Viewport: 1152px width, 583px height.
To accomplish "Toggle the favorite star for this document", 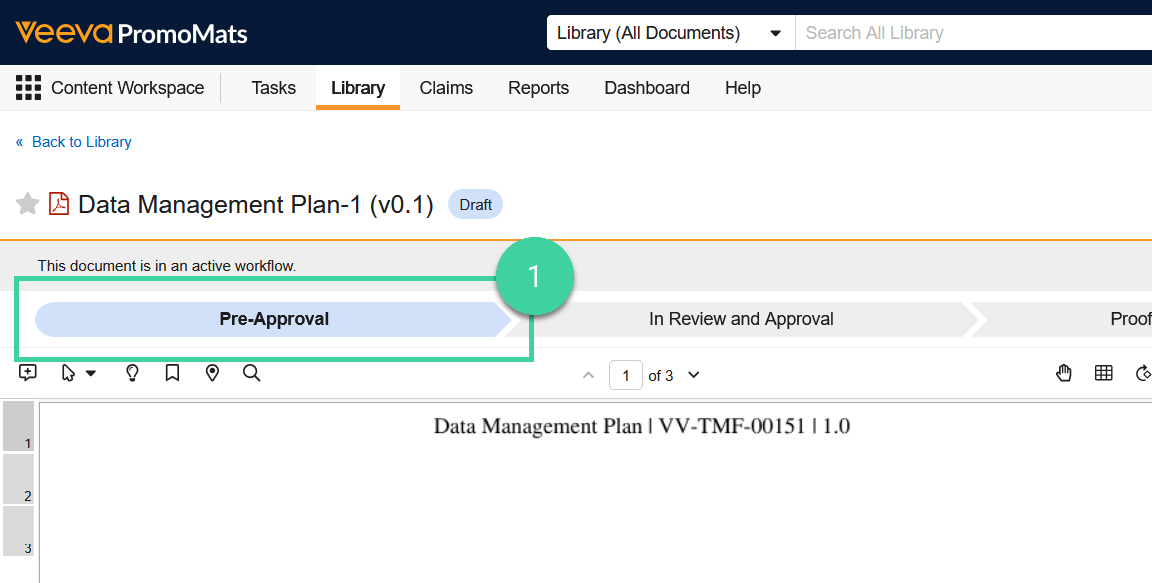I will click(x=27, y=203).
